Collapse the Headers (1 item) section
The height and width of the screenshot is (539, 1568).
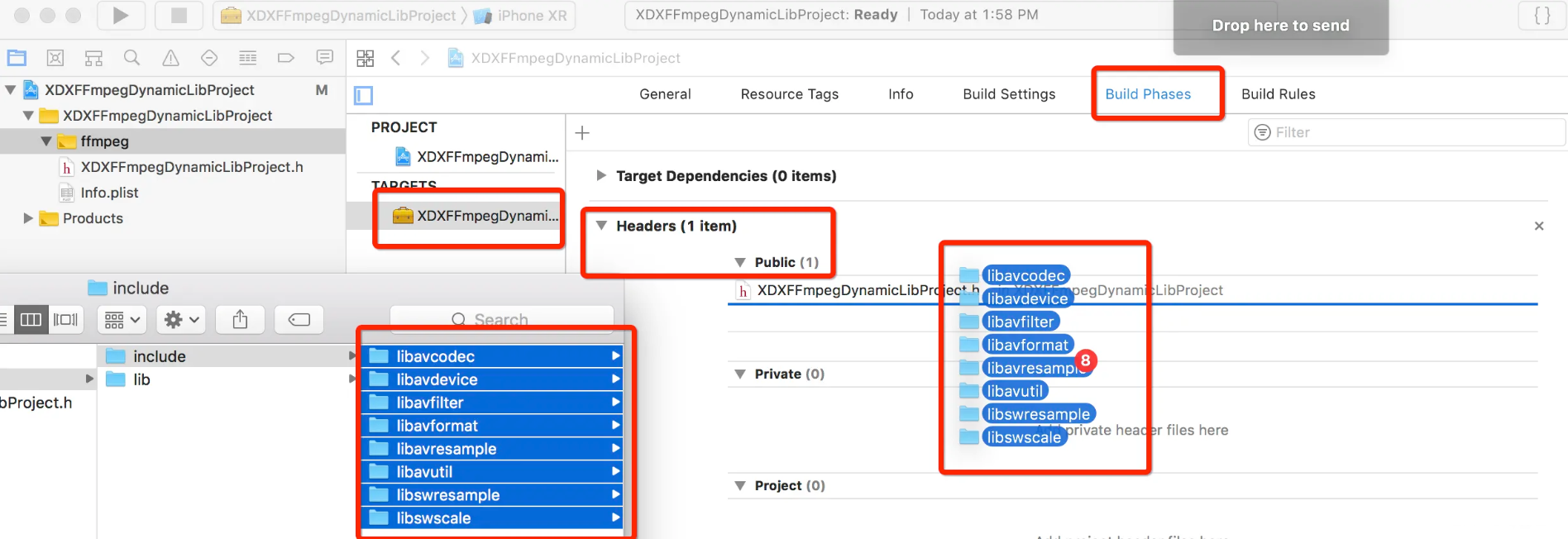click(x=602, y=226)
